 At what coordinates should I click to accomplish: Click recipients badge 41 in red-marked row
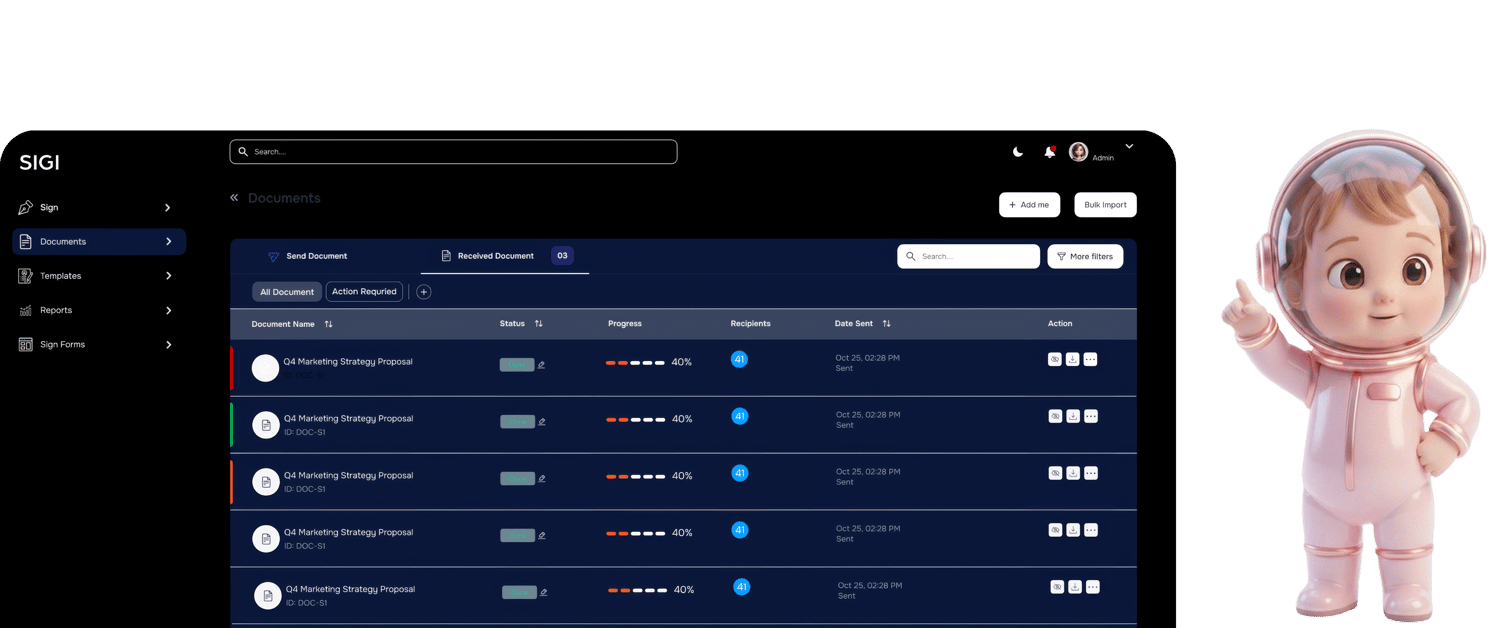739,359
